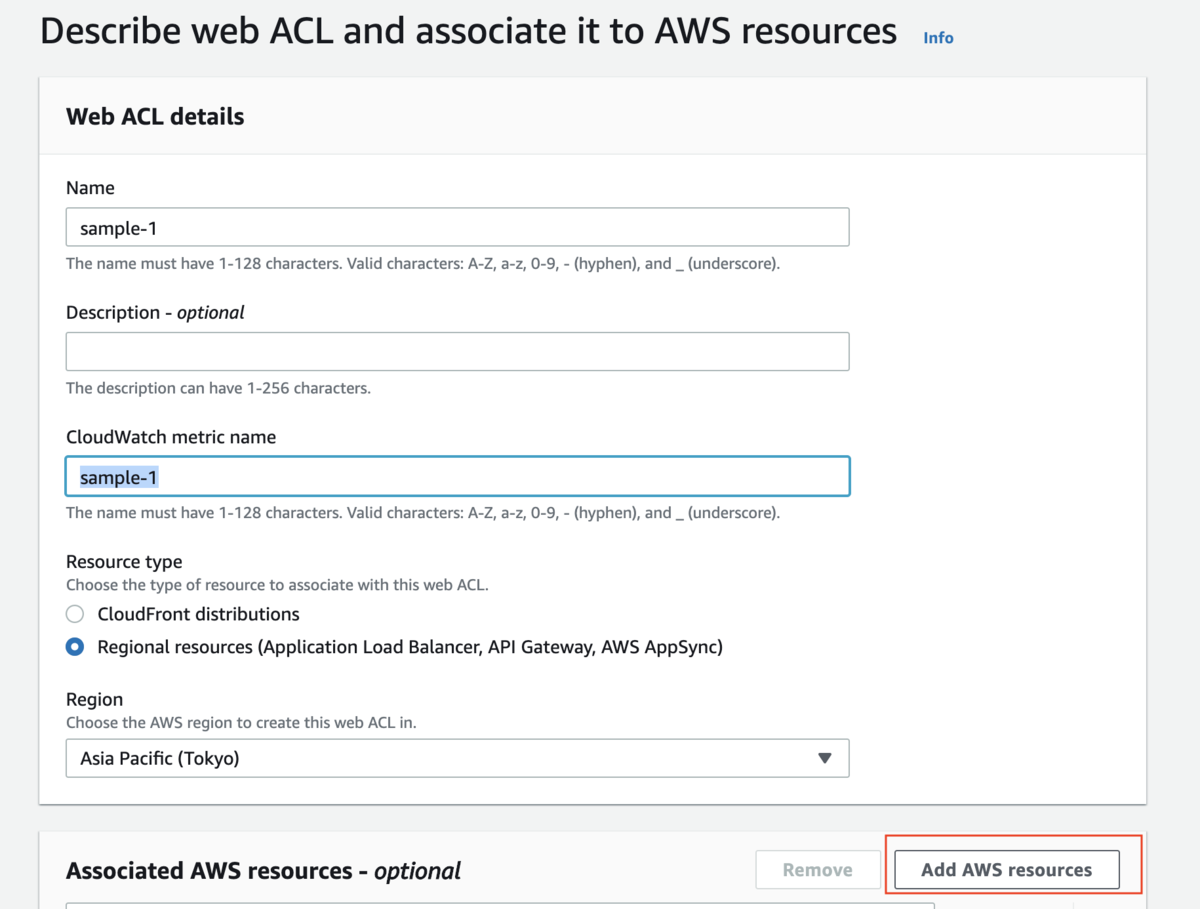
Task: Focus the empty Description text box
Action: pyautogui.click(x=457, y=352)
